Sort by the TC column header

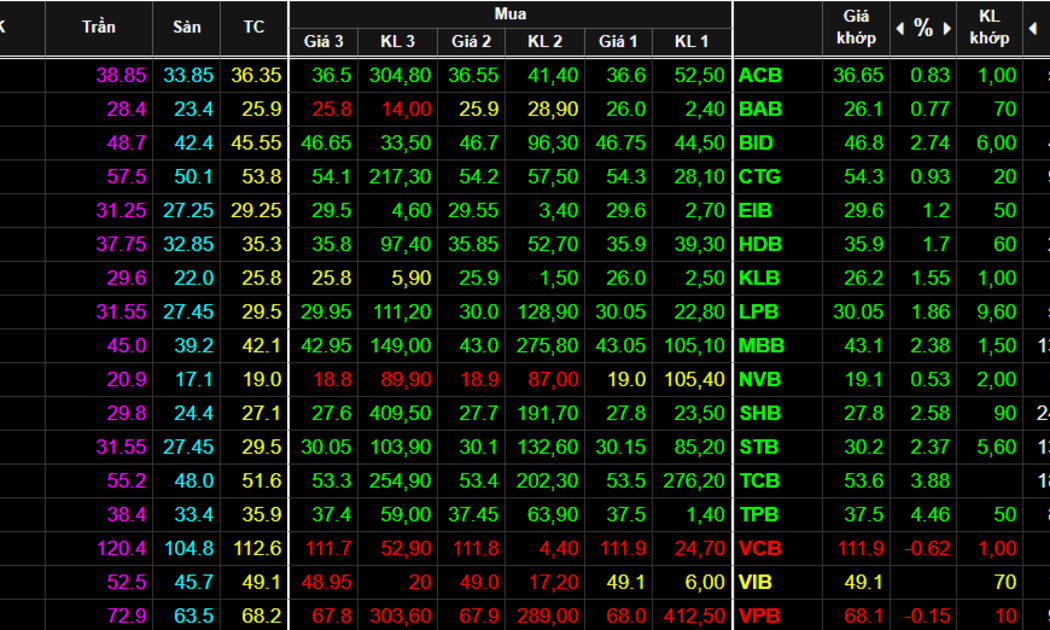click(254, 27)
